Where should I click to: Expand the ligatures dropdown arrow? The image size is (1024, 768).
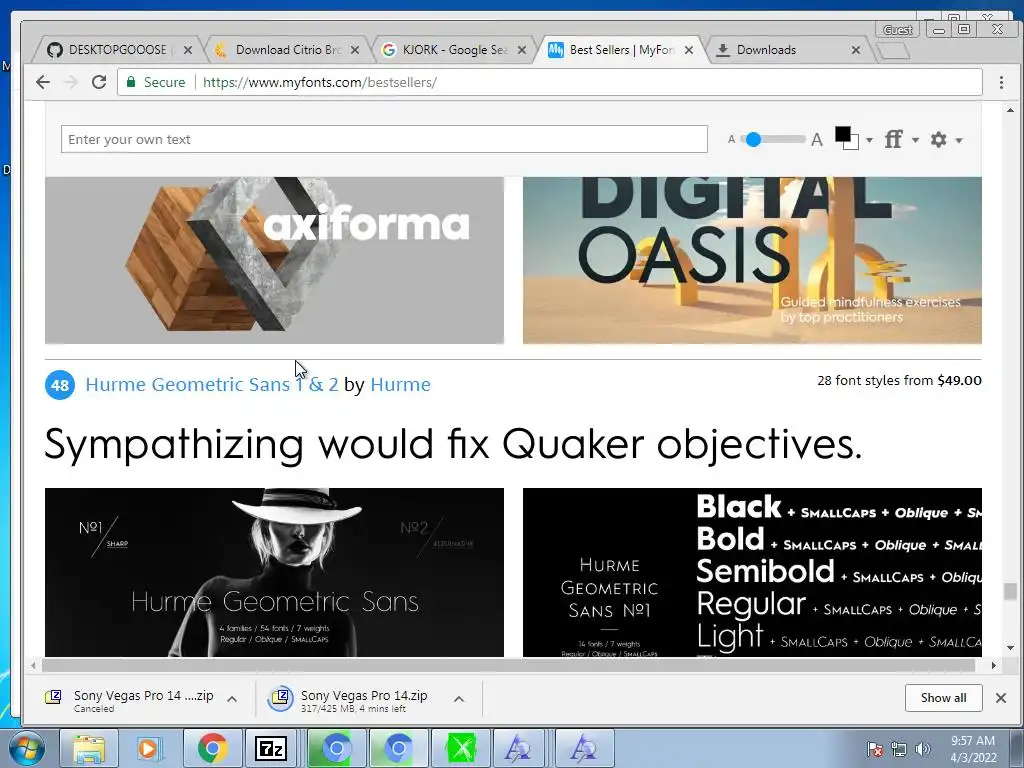pos(915,140)
